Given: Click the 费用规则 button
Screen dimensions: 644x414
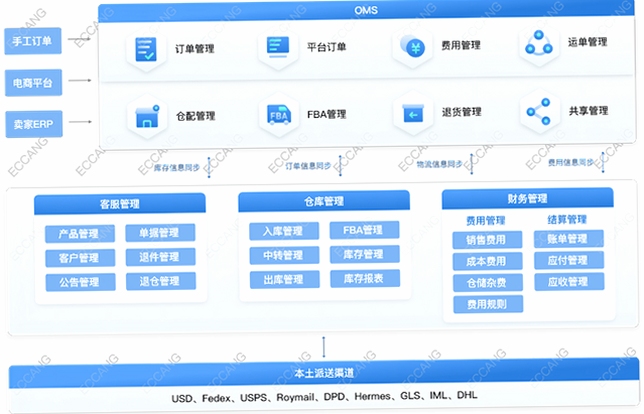Looking at the screenshot, I should (488, 304).
